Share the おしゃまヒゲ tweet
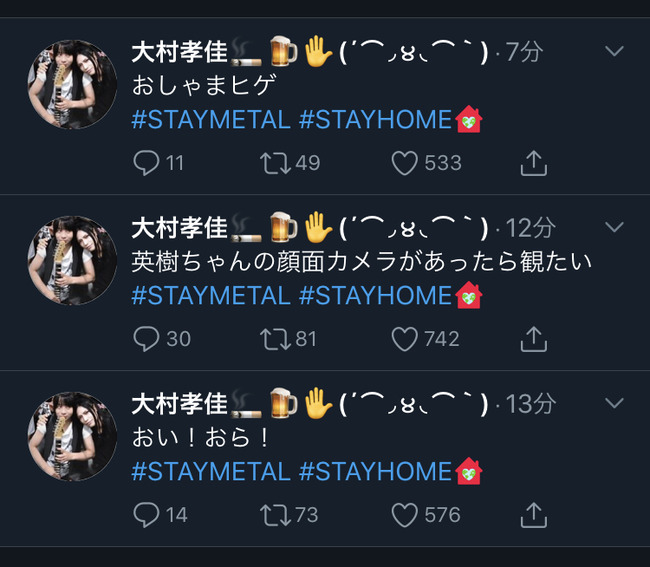The image size is (650, 567). tap(534, 163)
